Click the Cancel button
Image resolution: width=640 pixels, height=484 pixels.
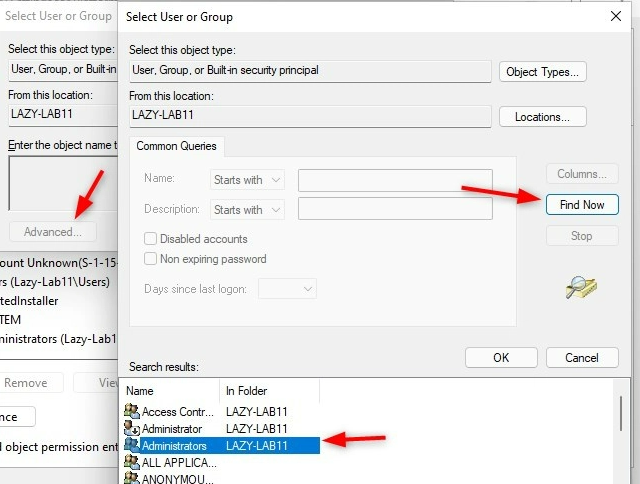click(582, 358)
